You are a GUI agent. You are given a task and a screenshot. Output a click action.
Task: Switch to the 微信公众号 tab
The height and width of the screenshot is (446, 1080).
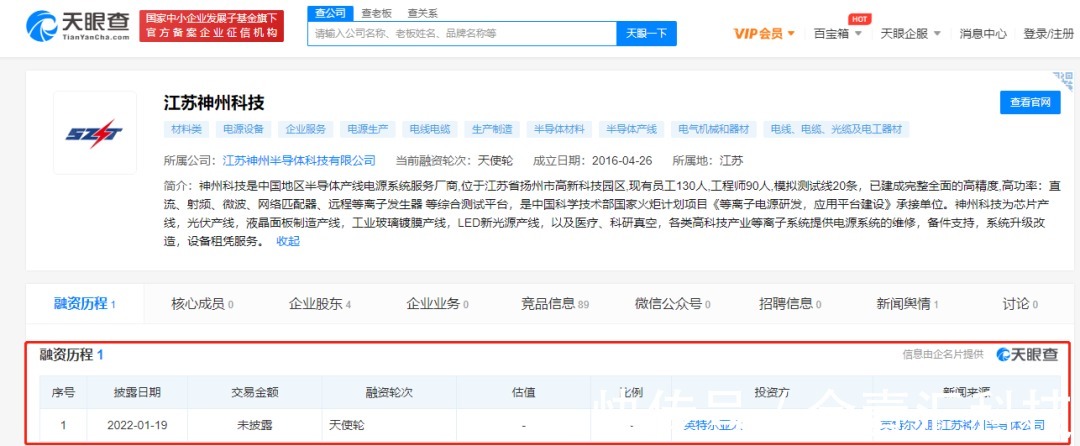click(672, 304)
